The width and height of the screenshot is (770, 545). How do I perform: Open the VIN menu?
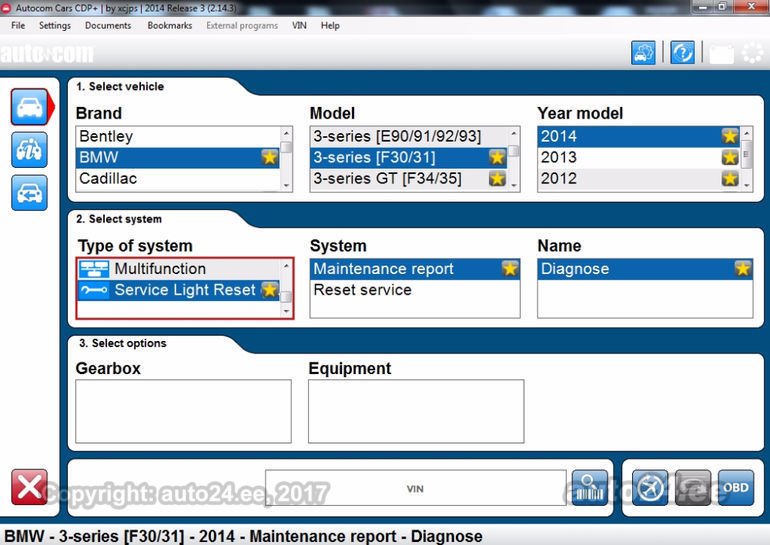[x=299, y=26]
